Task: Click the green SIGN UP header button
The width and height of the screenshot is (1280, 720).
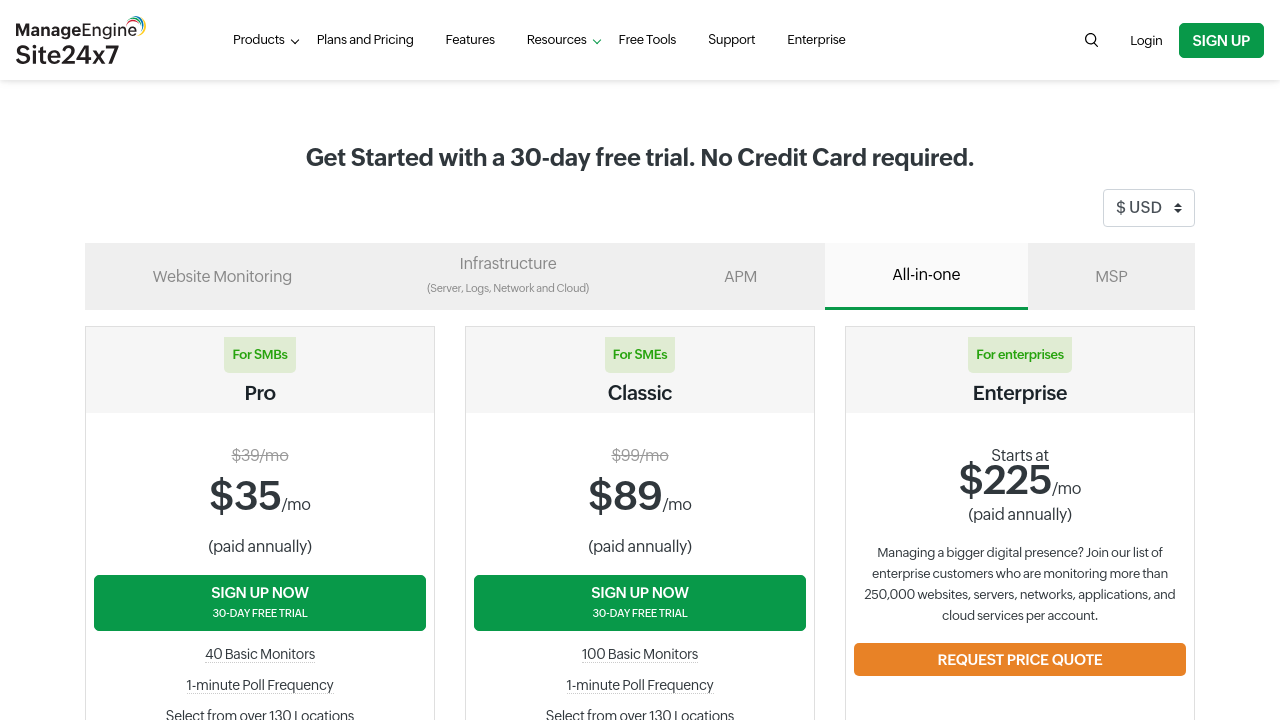Action: pyautogui.click(x=1221, y=41)
